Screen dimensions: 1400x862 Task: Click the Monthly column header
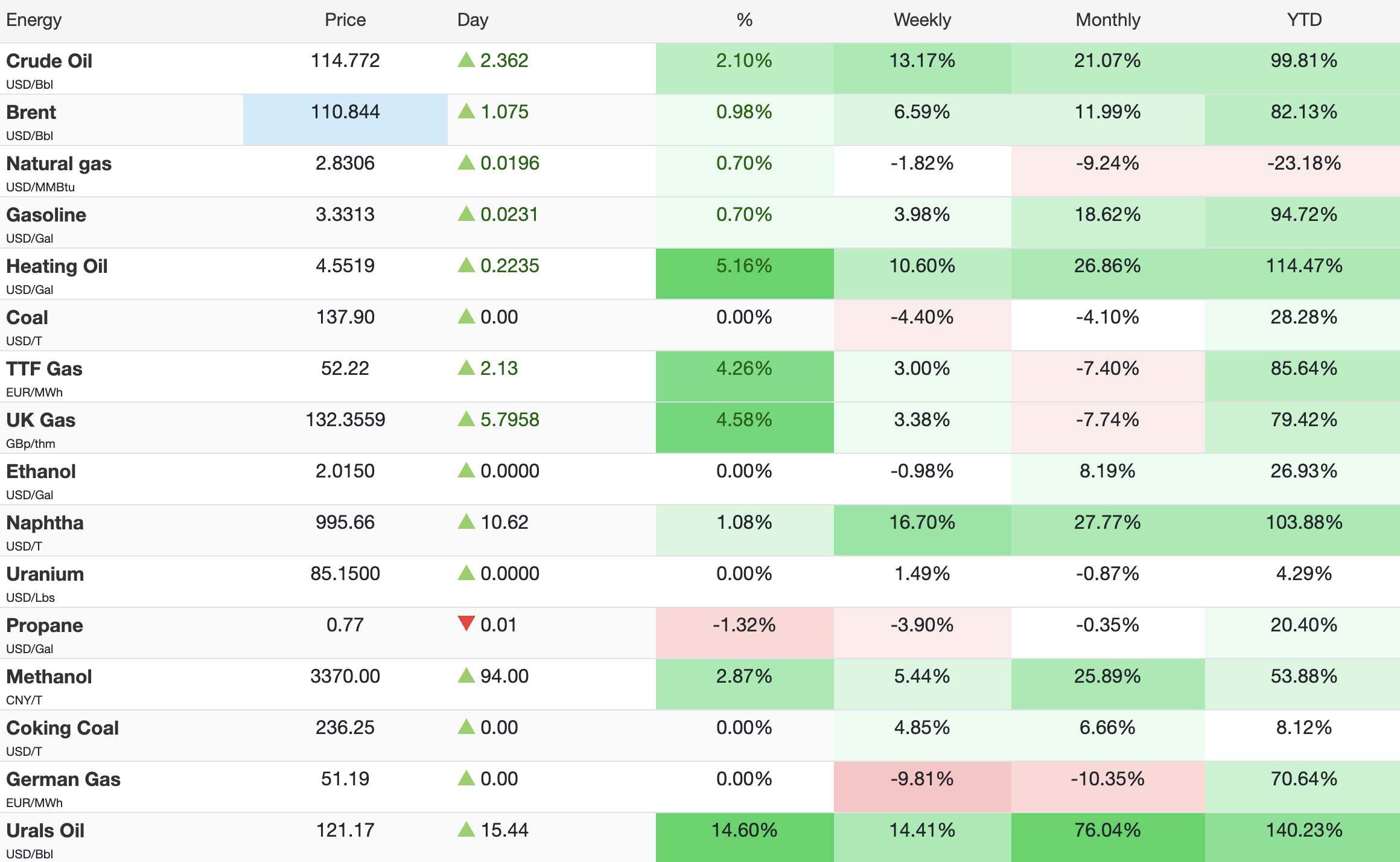coord(1107,20)
